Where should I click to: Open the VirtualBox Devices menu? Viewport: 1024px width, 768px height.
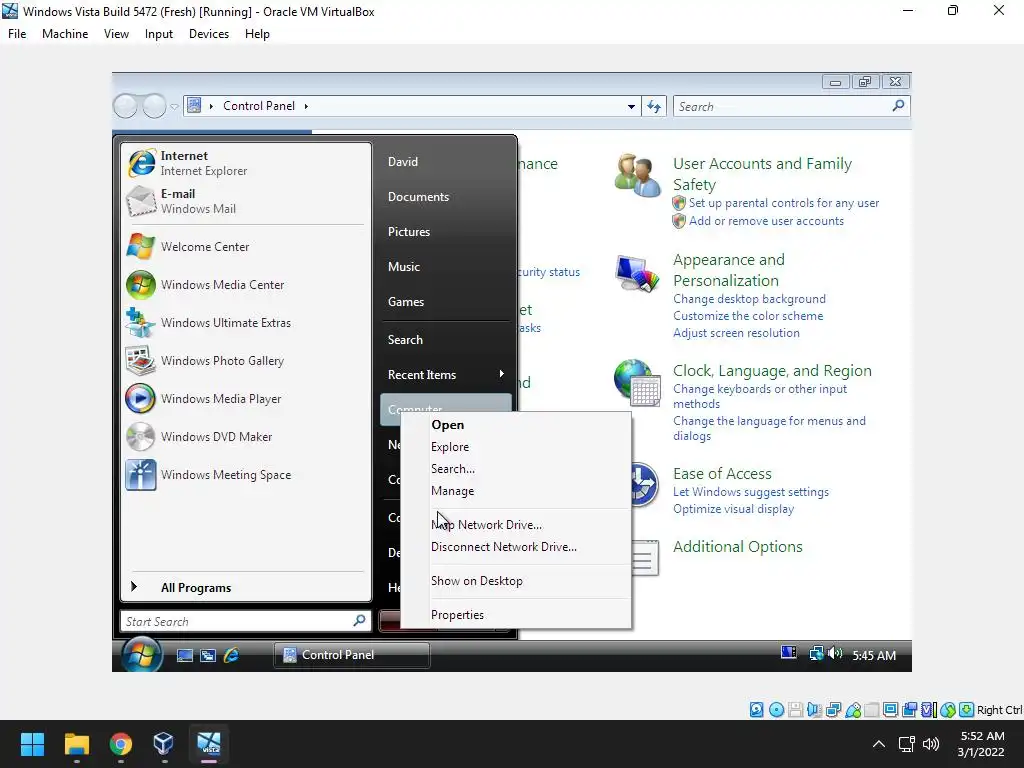tap(209, 34)
